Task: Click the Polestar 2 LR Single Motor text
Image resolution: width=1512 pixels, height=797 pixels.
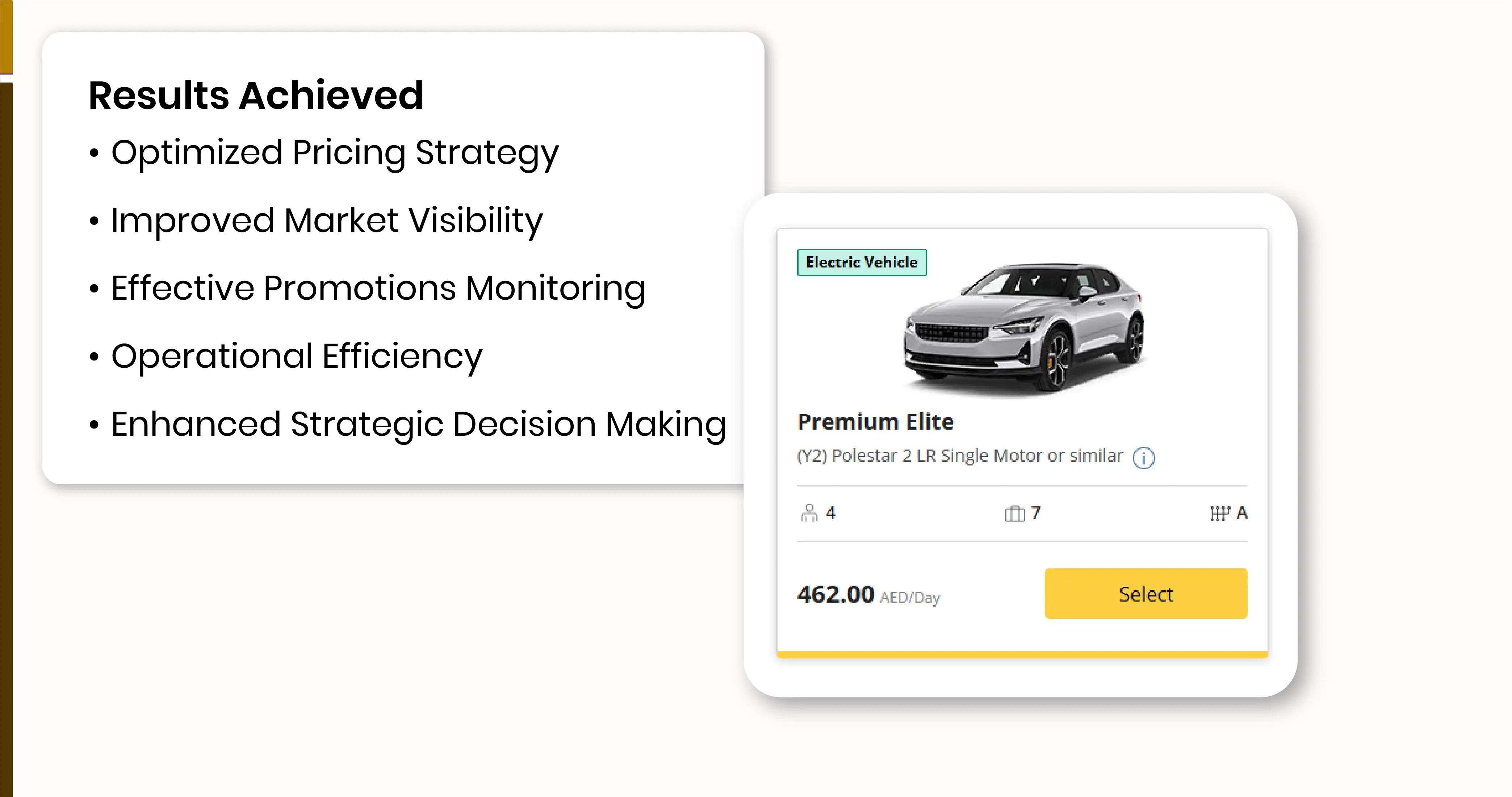Action: click(x=960, y=456)
